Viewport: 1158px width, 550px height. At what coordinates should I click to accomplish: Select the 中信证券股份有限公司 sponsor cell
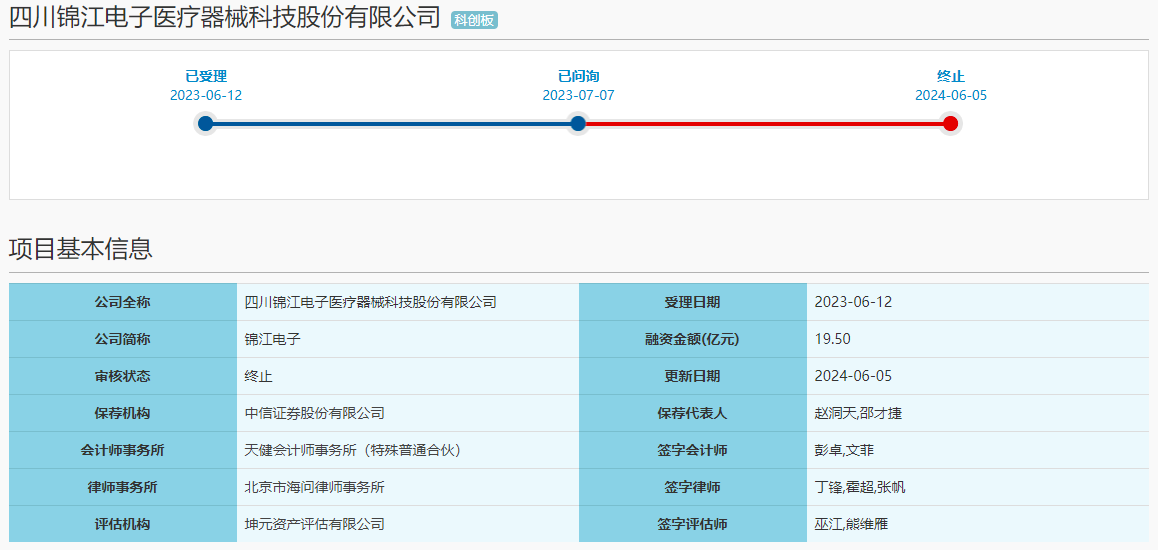click(x=315, y=413)
